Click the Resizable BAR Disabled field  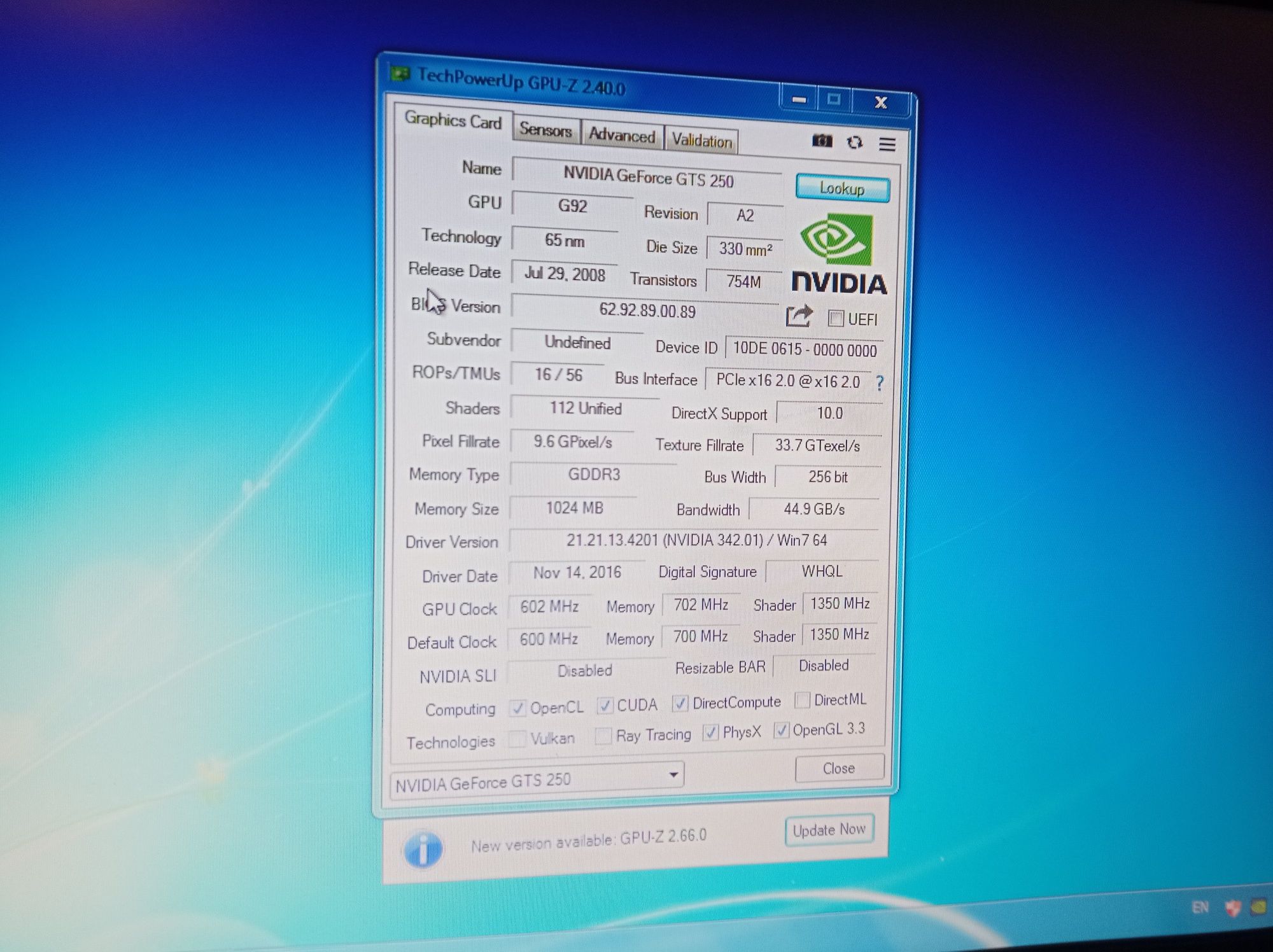(x=824, y=665)
